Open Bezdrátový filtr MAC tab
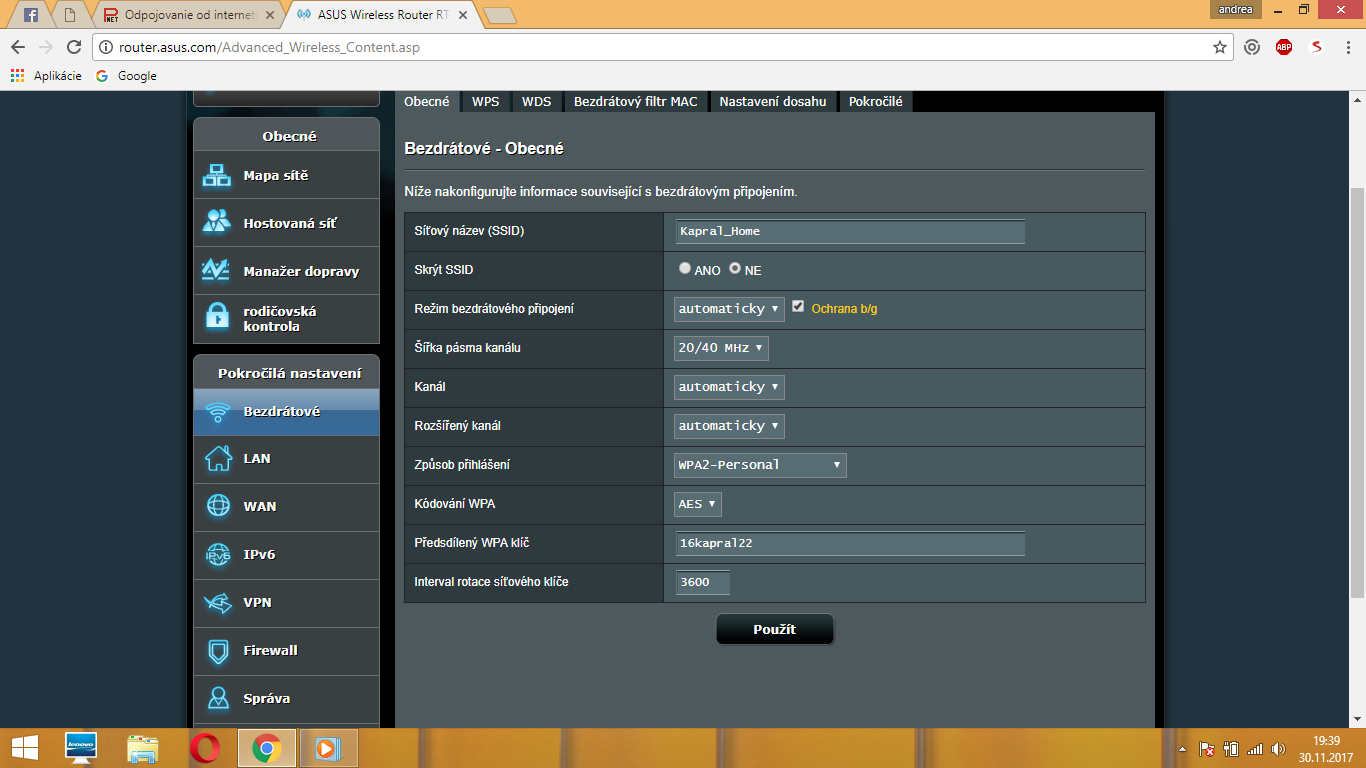Viewport: 1366px width, 768px height. tap(636, 102)
